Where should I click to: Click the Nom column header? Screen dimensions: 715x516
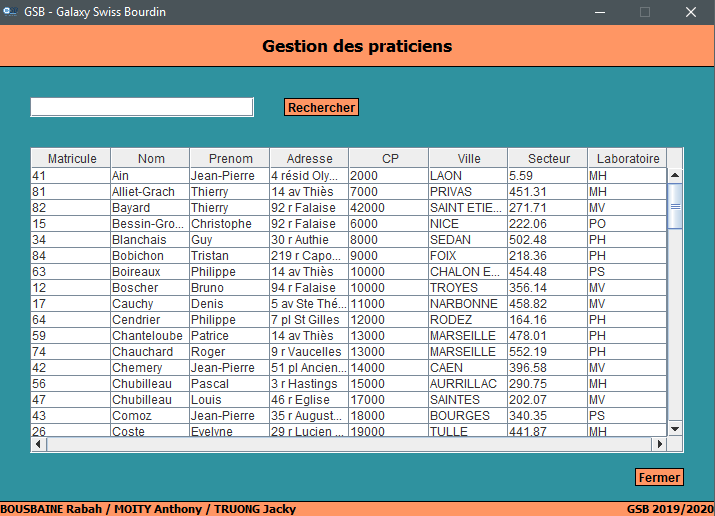[x=151, y=158]
